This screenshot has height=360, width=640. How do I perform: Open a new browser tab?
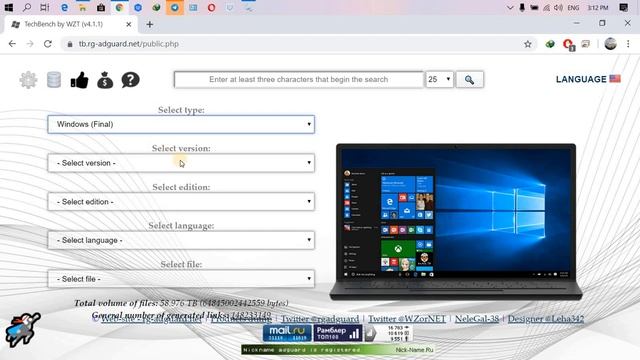(150, 24)
